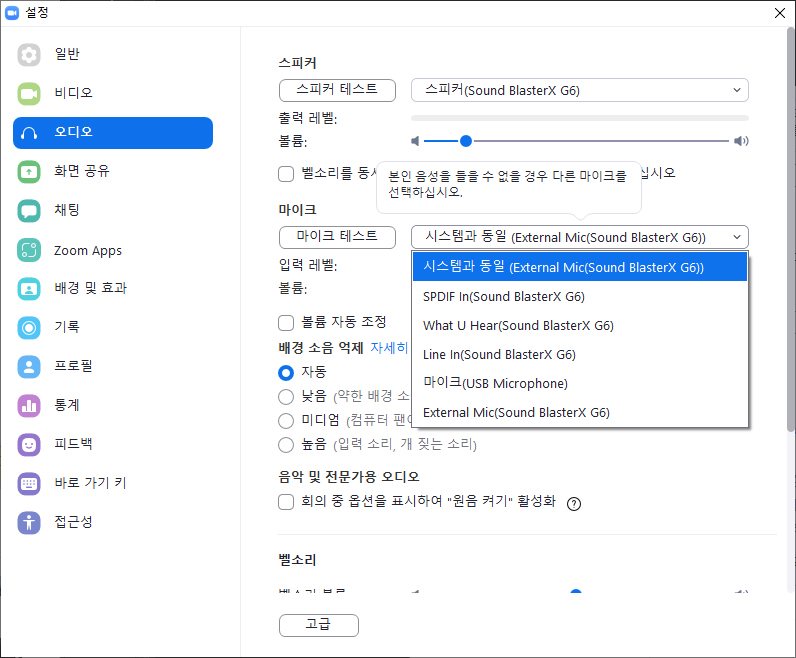Select 자동 noise suppression radio
796x658 pixels.
(286, 373)
